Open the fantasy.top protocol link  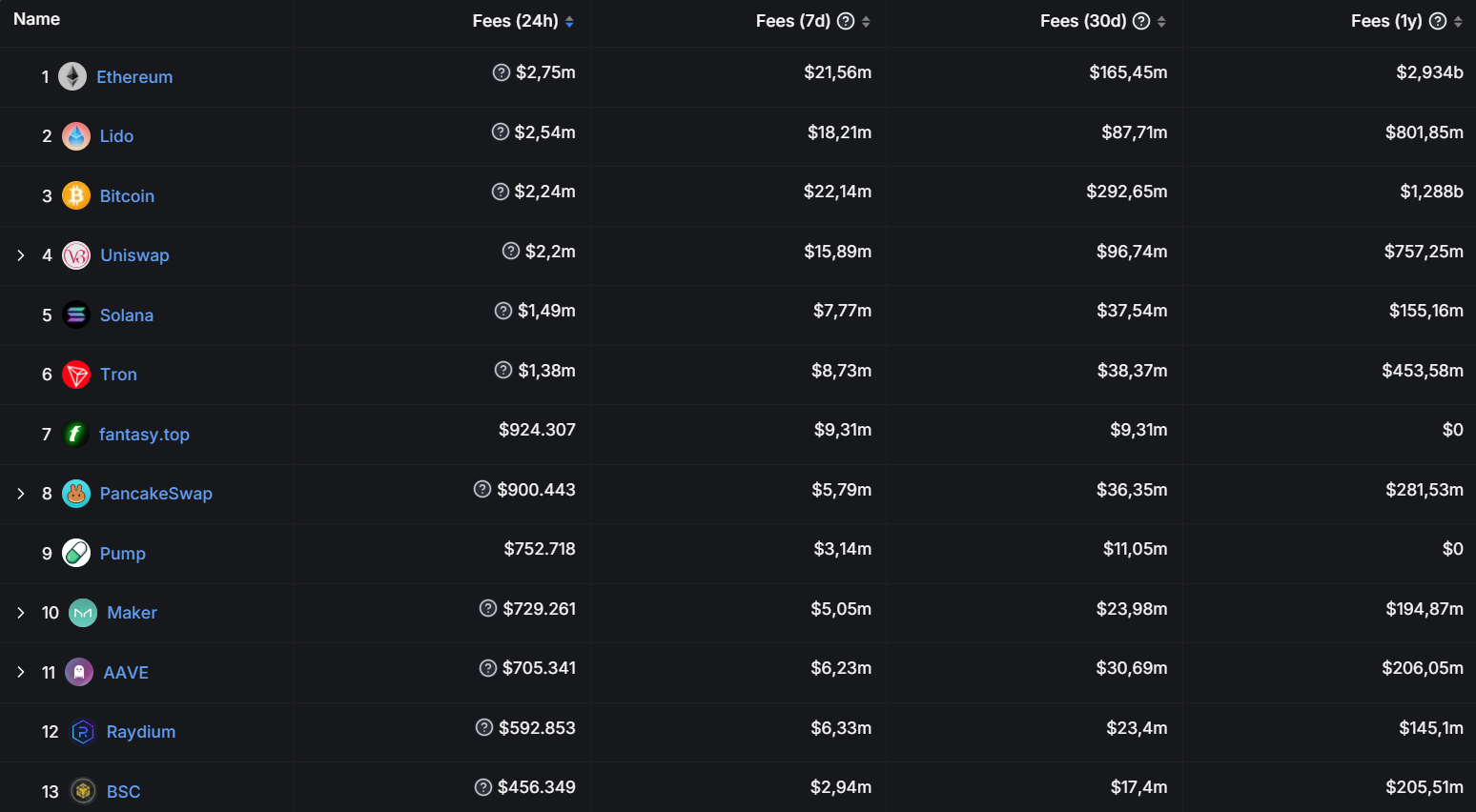[x=144, y=435]
